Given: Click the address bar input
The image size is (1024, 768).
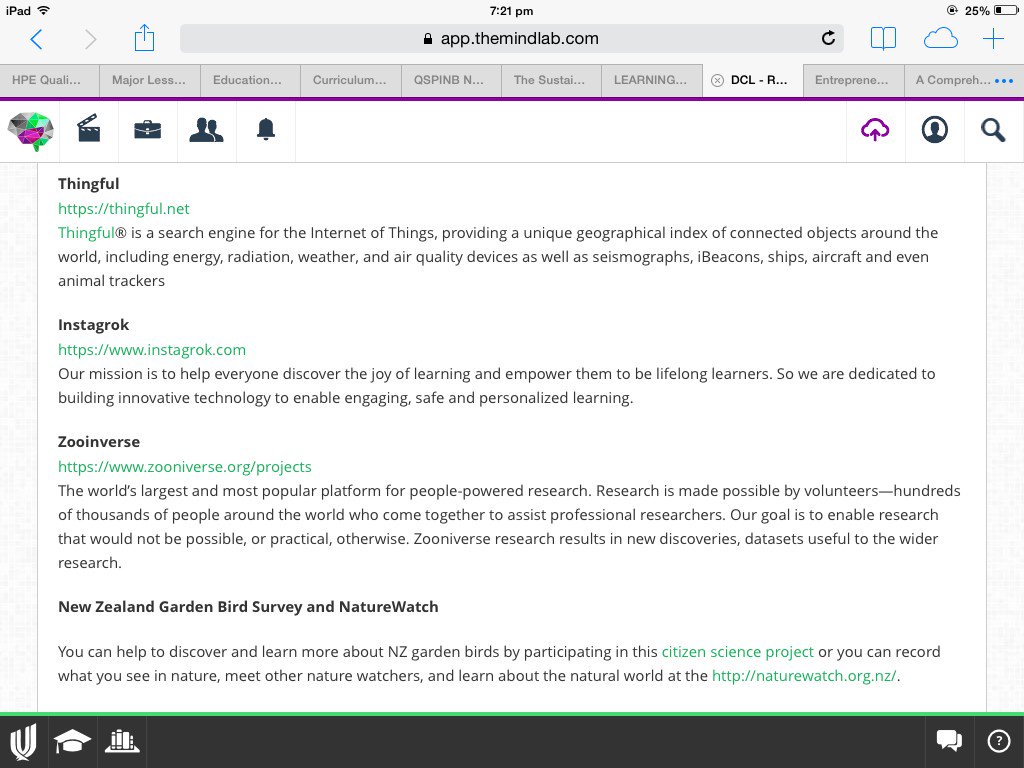Looking at the screenshot, I should point(510,38).
